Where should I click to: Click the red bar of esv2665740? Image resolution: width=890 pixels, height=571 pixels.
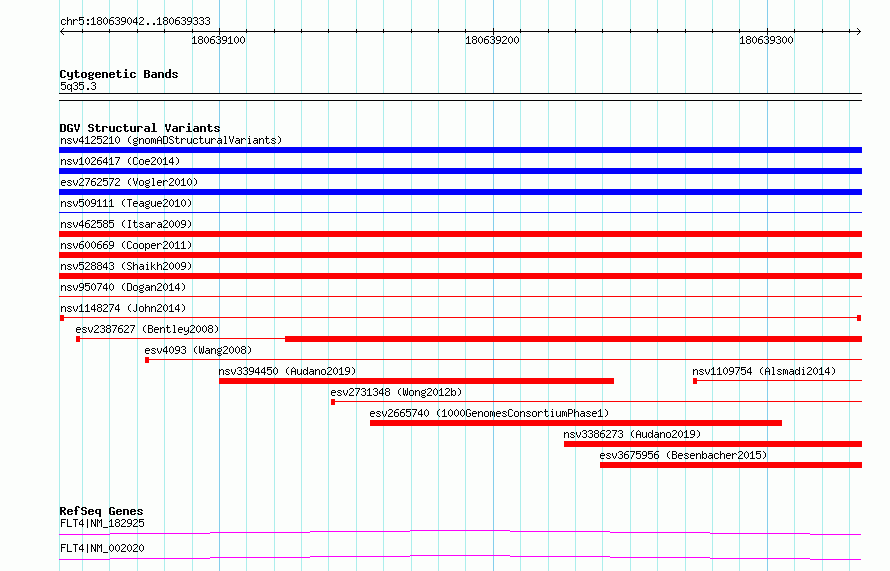576,423
